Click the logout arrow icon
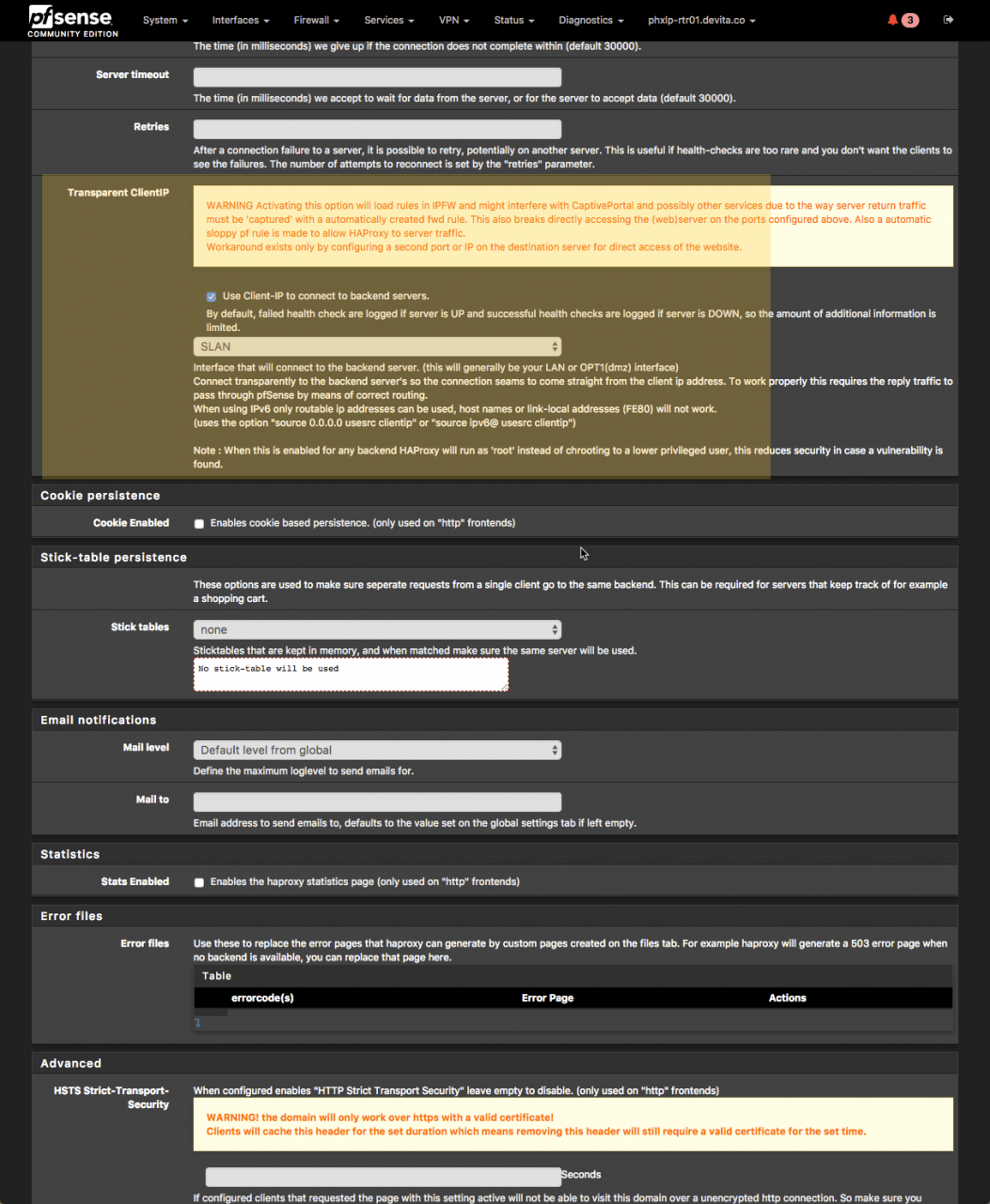This screenshot has height=1204, width=990. point(949,20)
